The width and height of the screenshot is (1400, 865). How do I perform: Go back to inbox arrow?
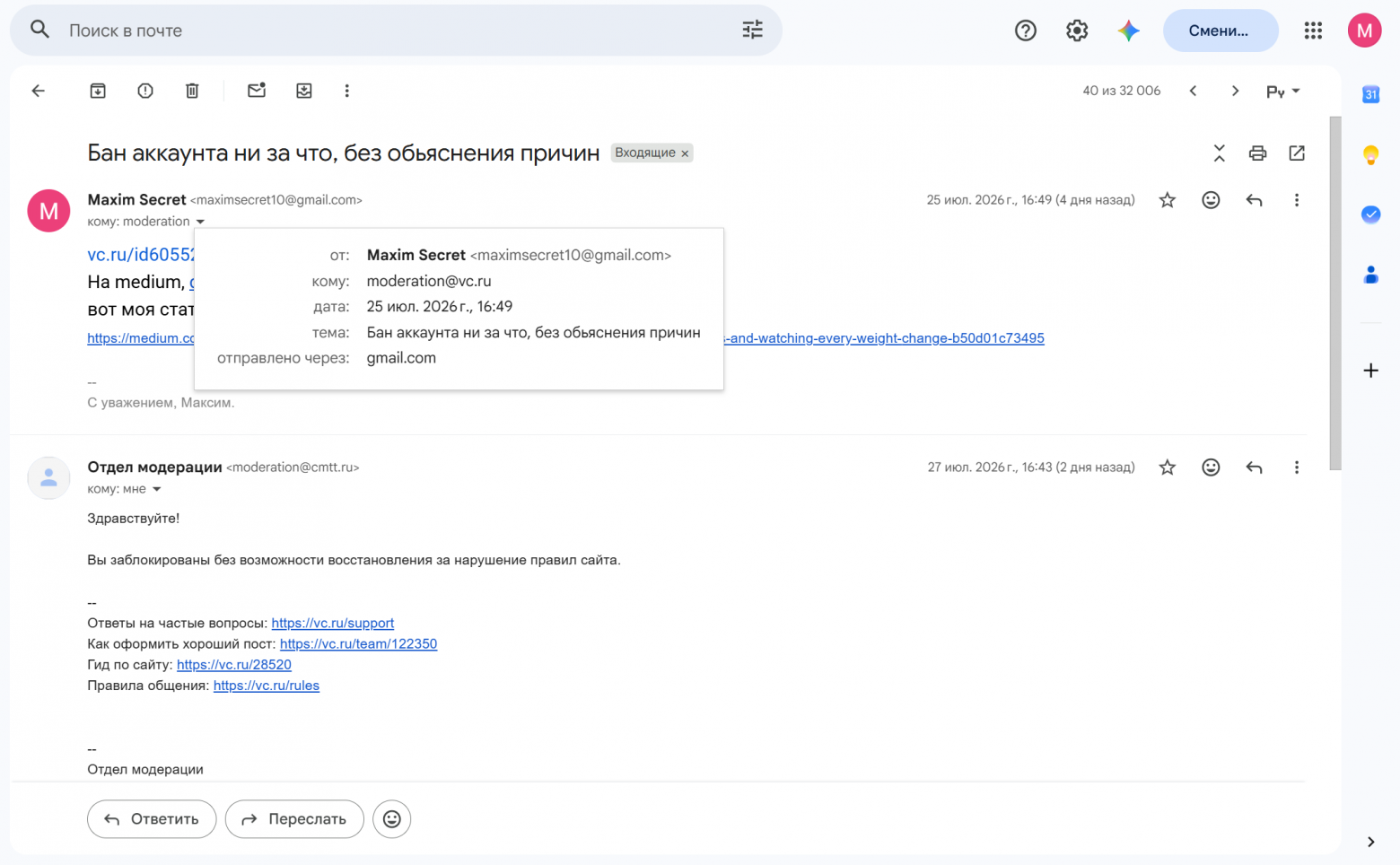tap(38, 91)
